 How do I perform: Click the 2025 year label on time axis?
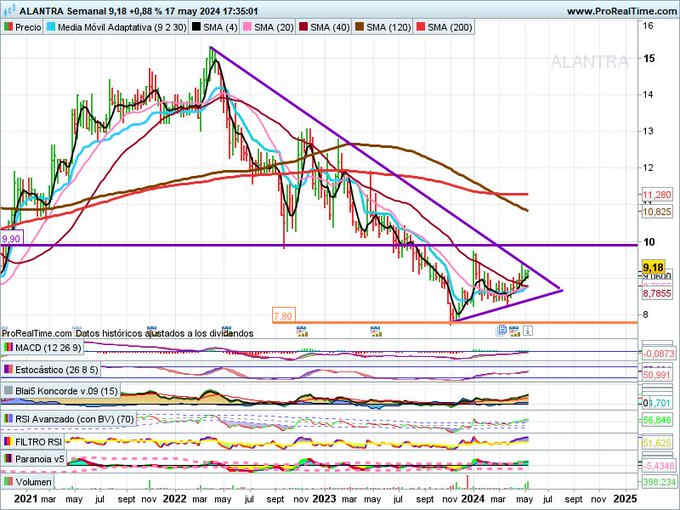[625, 499]
